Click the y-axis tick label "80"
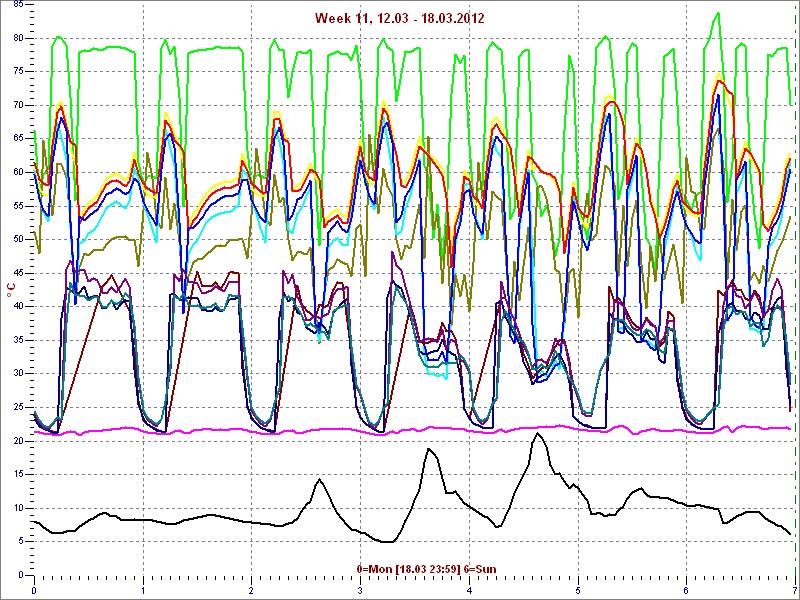The height and width of the screenshot is (600, 800). tap(18, 38)
